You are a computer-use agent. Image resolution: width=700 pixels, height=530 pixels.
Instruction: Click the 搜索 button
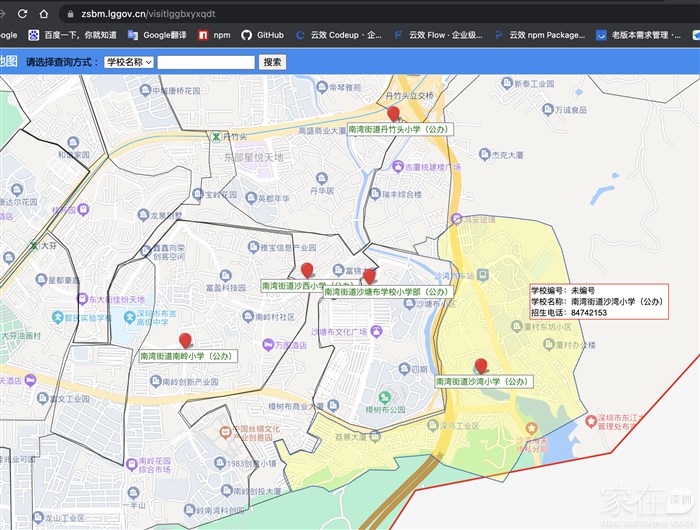[x=273, y=62]
